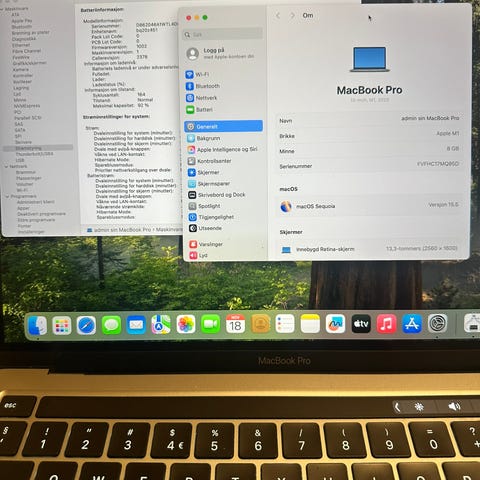
Task: Select Volumer under Nettverk tree
Action: [x=24, y=184]
